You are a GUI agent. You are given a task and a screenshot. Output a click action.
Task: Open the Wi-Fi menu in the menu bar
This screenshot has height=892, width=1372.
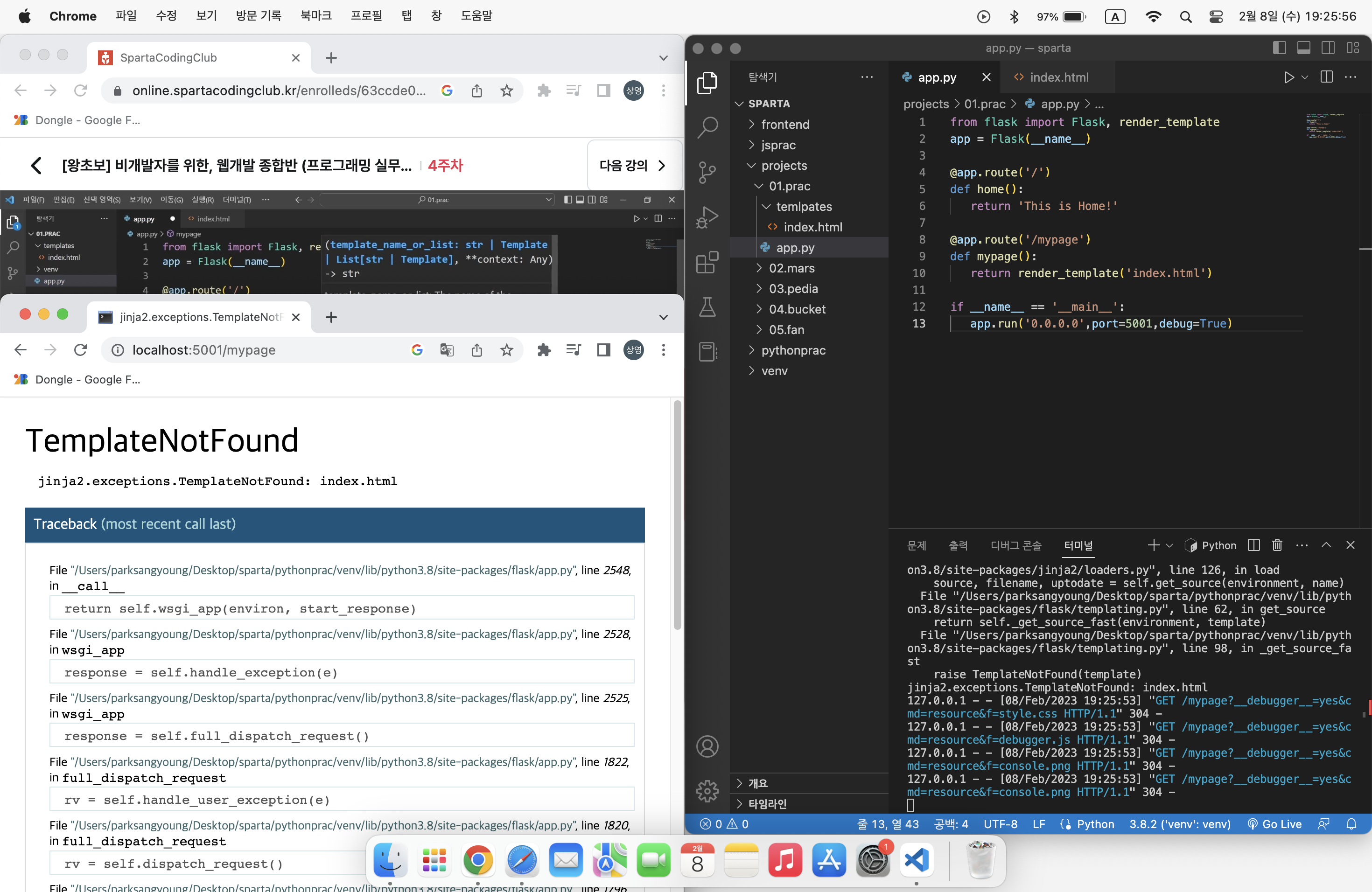pyautogui.click(x=1153, y=17)
